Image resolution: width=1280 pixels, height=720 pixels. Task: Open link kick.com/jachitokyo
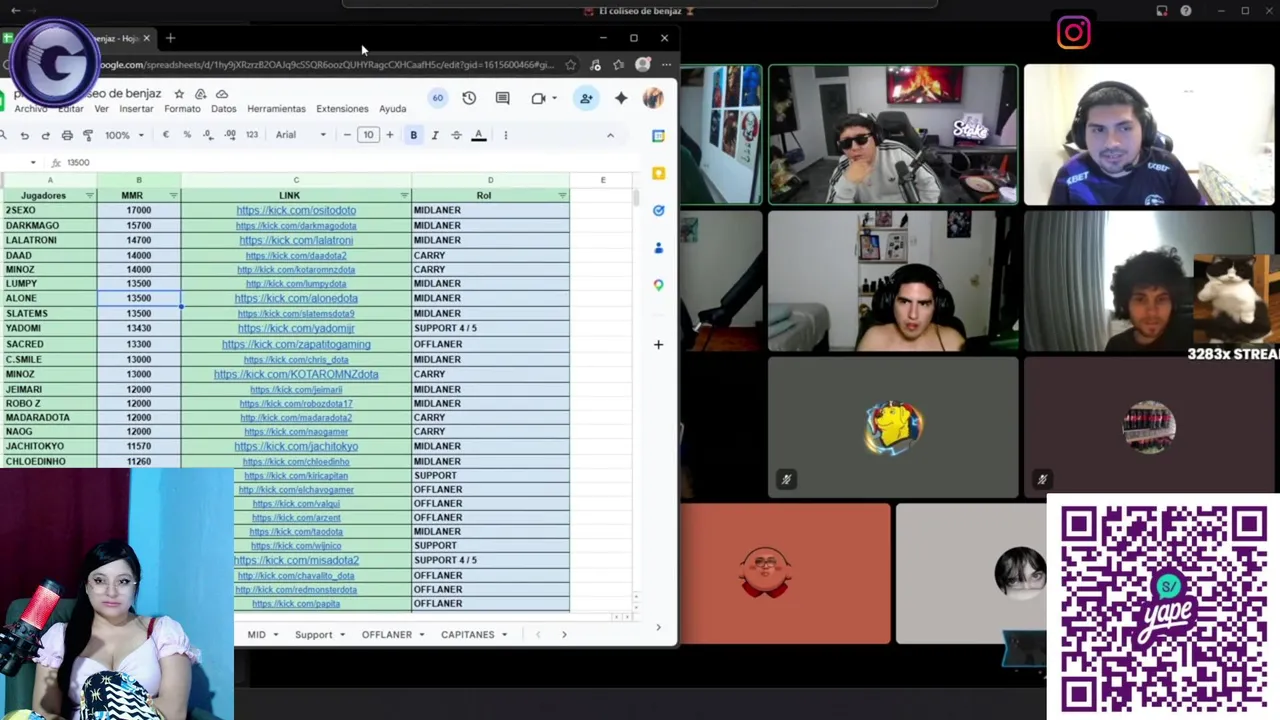tap(296, 446)
